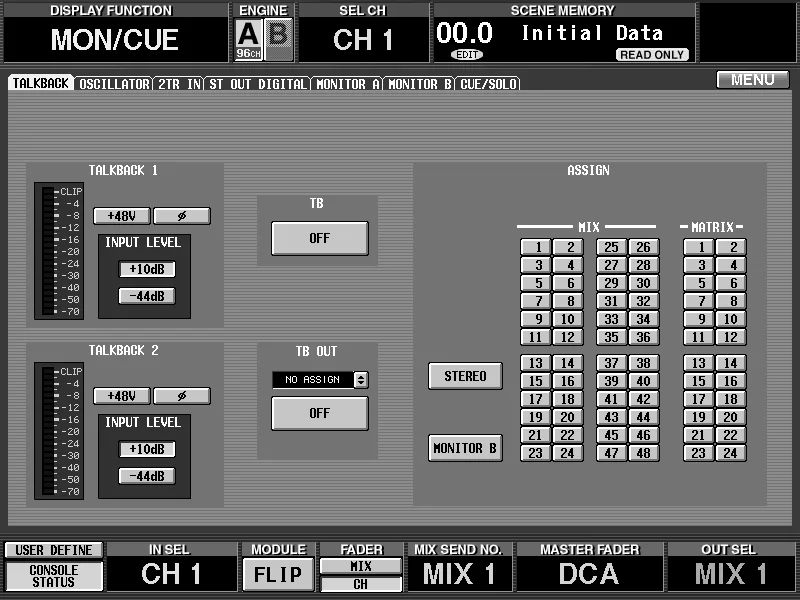Click the READ ONLY indicator
The image size is (800, 600).
pos(652,55)
